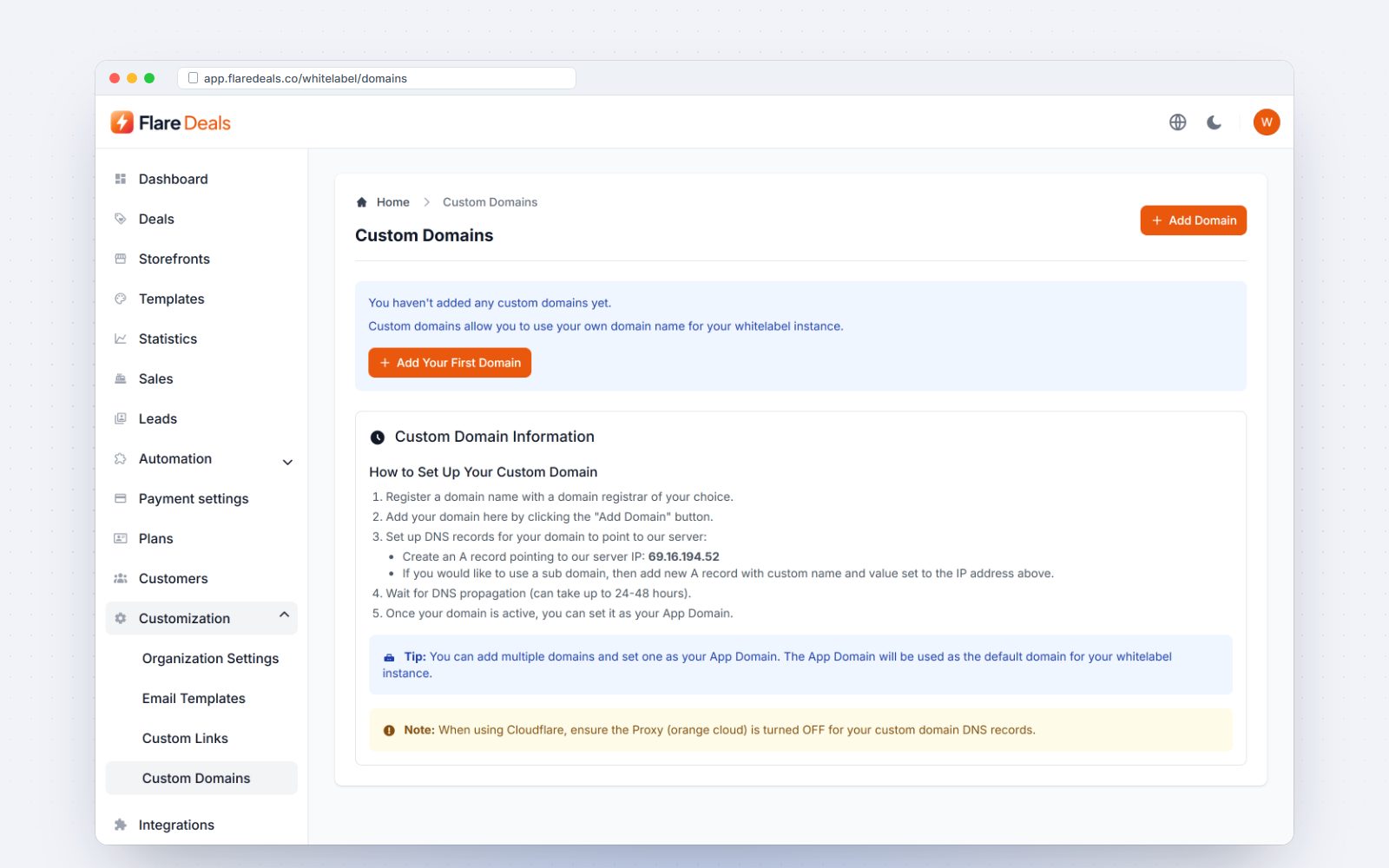This screenshot has height=868, width=1389.
Task: Click the server IP 69.16.194.52
Action: pos(683,556)
